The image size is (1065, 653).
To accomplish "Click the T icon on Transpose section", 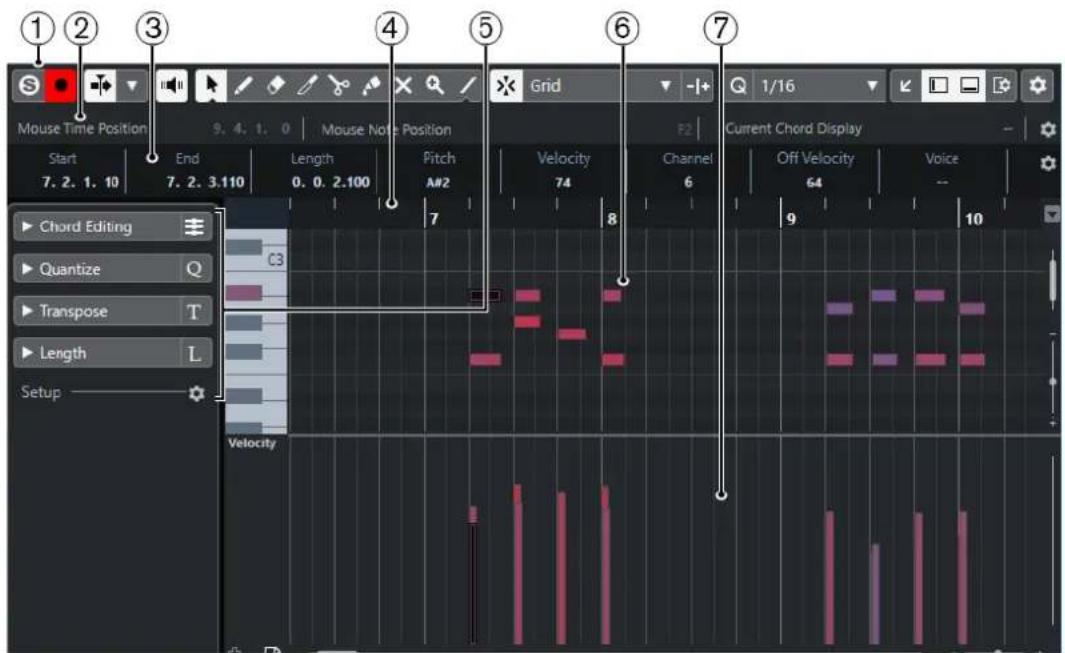I will tap(194, 311).
